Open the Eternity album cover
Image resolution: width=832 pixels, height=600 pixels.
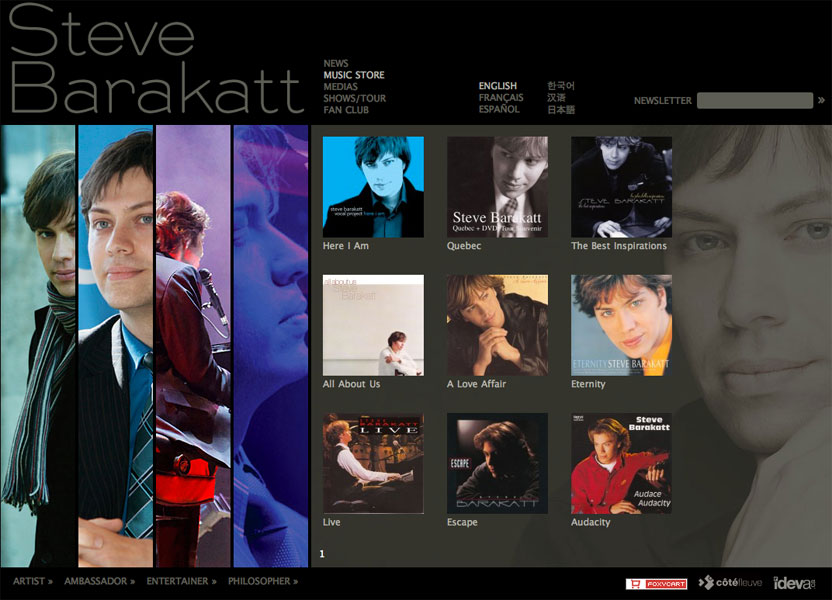pyautogui.click(x=621, y=325)
